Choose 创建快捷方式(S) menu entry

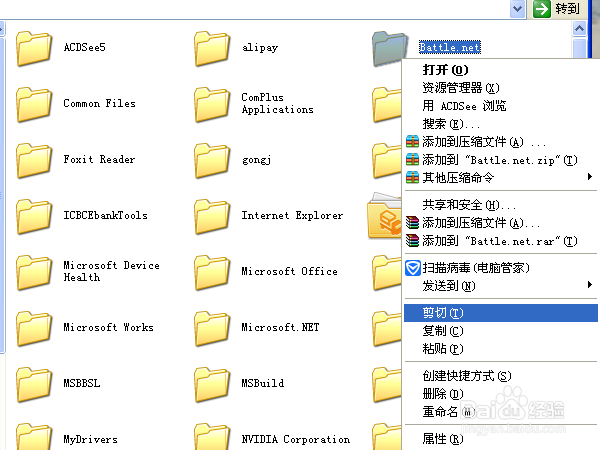coord(501,376)
